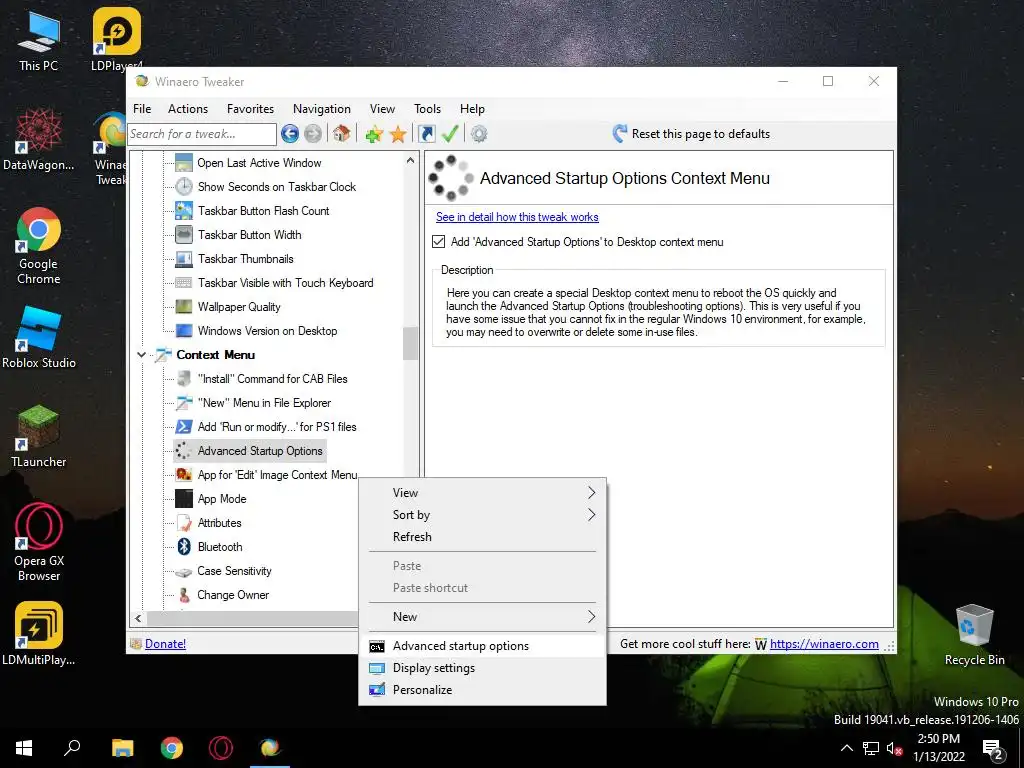Click the muted volume tray icon

click(x=894, y=748)
